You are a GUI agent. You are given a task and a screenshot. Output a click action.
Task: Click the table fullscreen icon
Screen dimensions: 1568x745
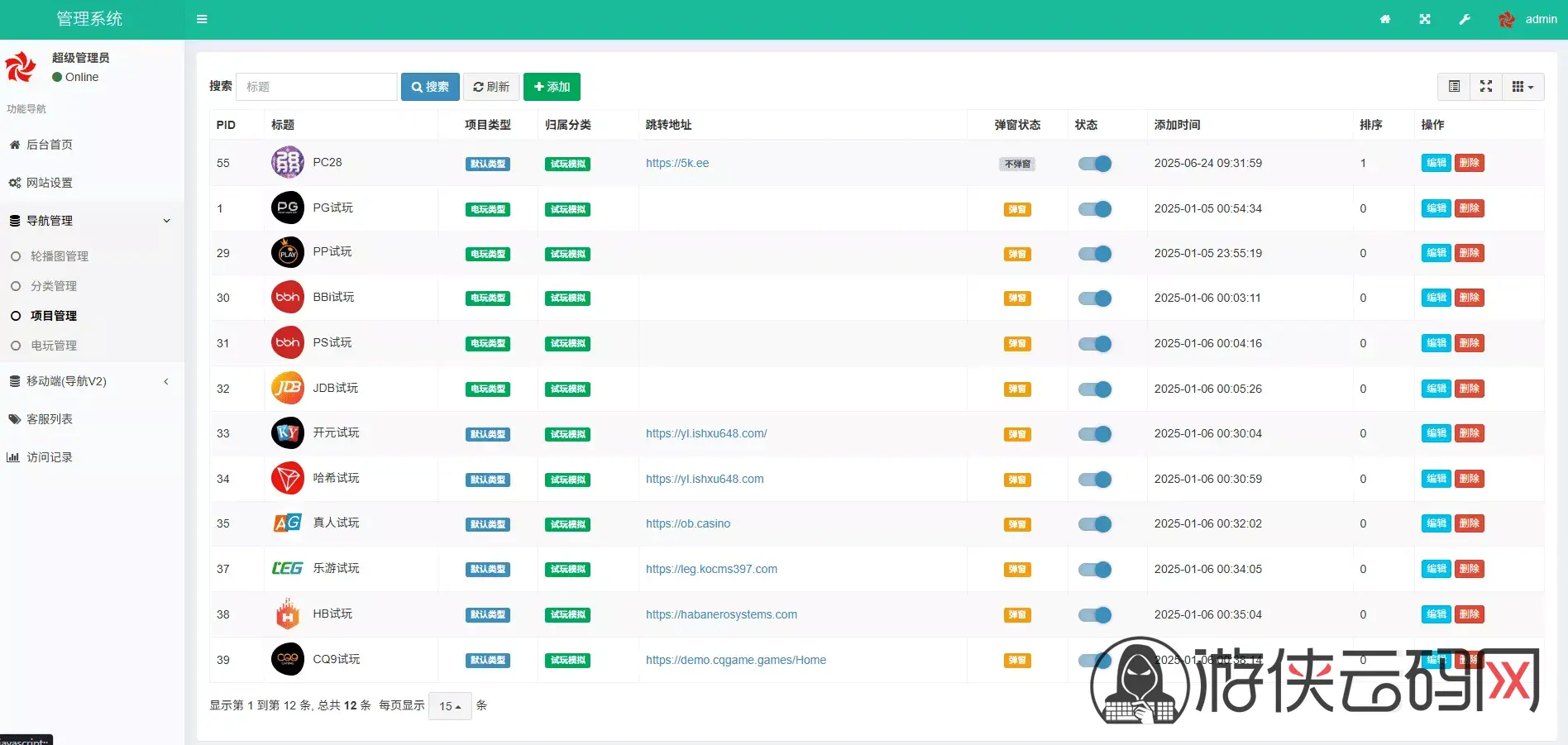pos(1485,87)
